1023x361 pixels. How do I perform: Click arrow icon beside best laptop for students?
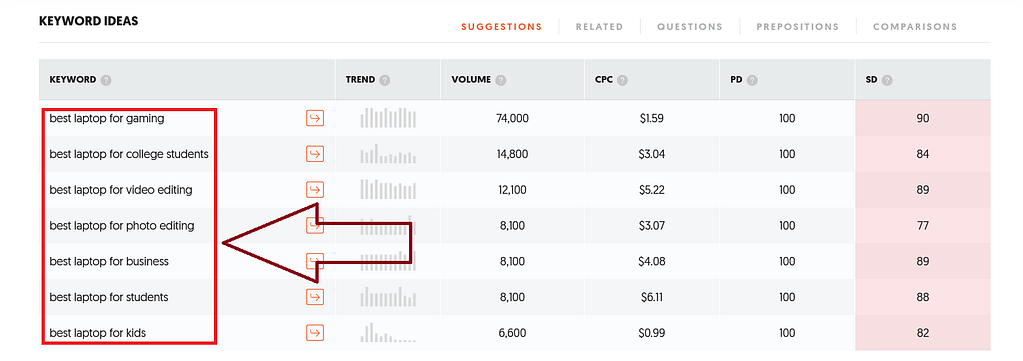(315, 297)
